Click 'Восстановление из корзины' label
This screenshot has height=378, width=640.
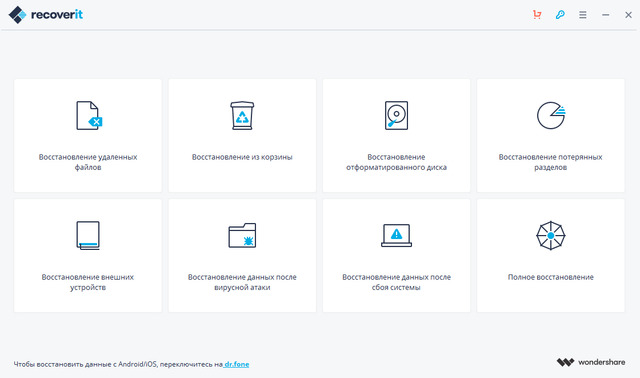click(x=242, y=157)
